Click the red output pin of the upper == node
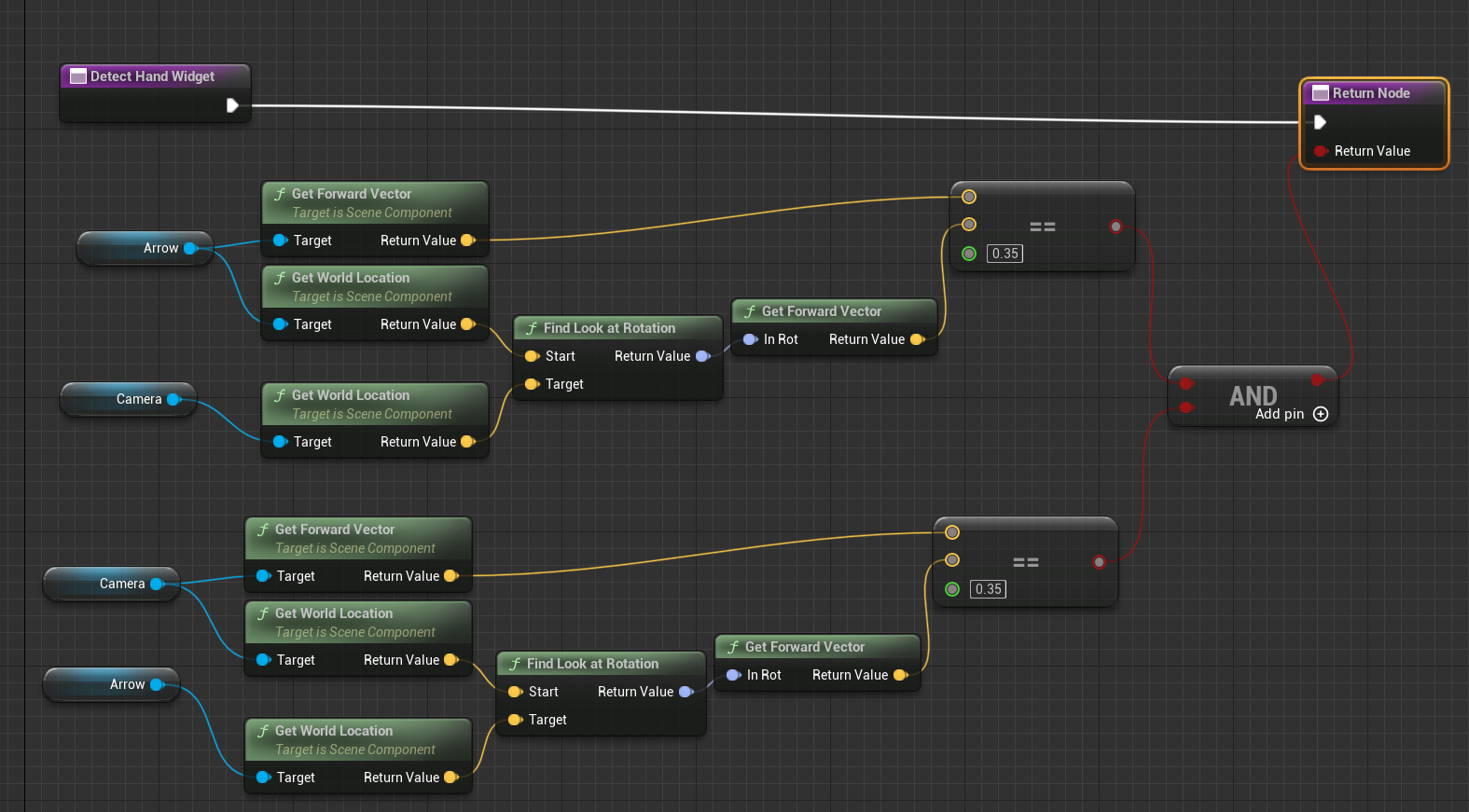 click(x=1116, y=227)
